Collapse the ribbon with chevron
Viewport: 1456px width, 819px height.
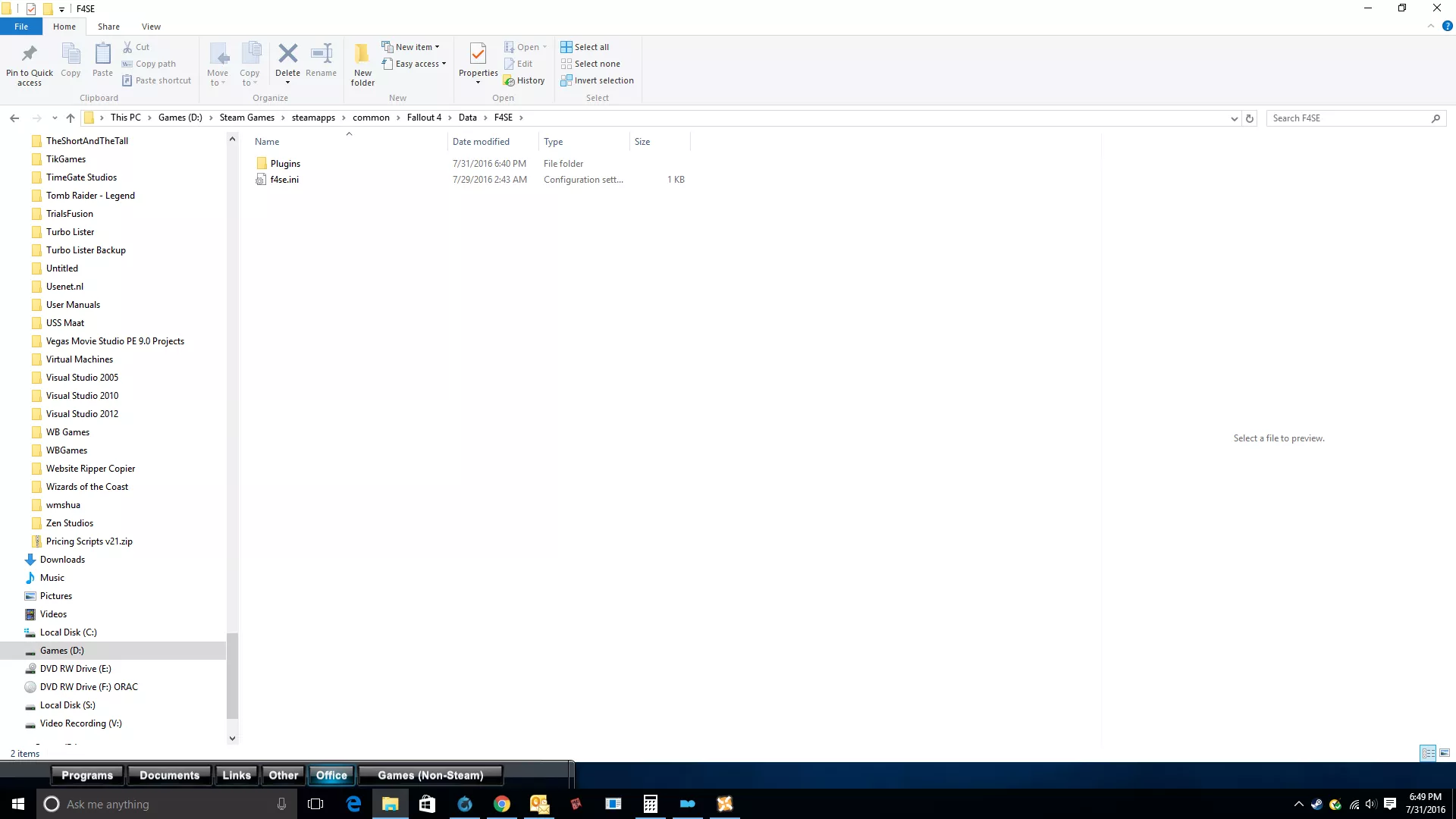click(1431, 26)
